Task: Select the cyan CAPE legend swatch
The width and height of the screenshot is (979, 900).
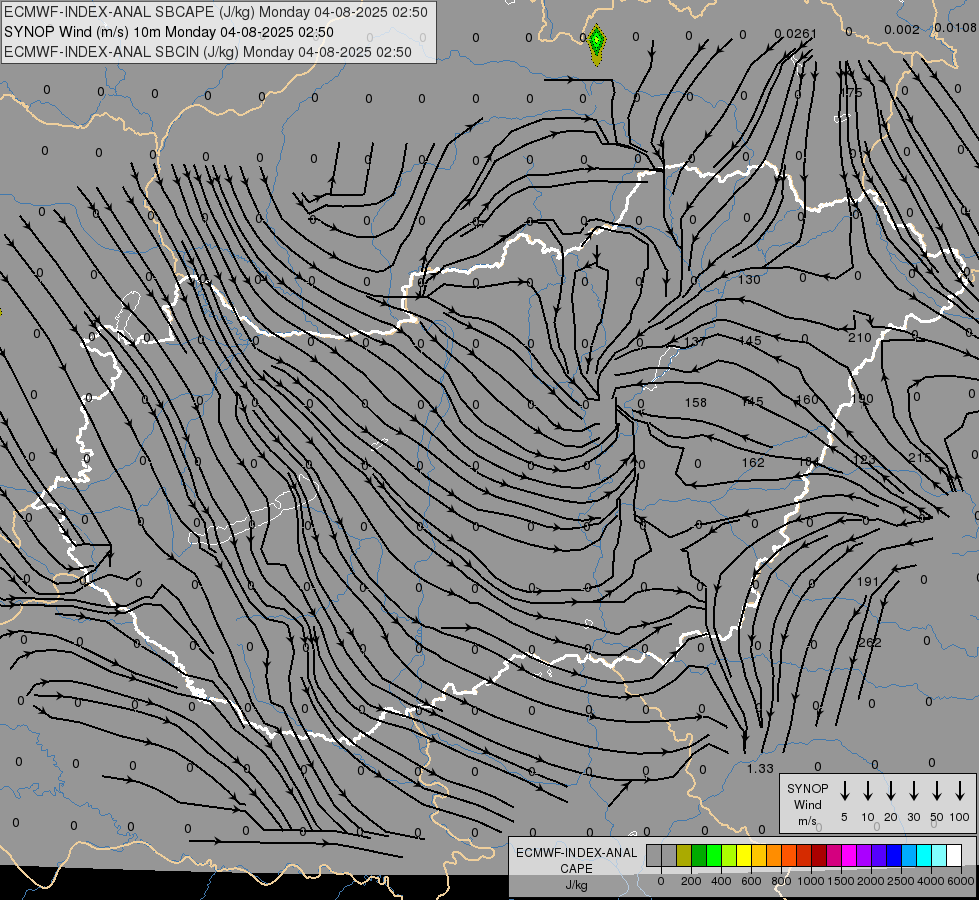Action: pos(924,856)
